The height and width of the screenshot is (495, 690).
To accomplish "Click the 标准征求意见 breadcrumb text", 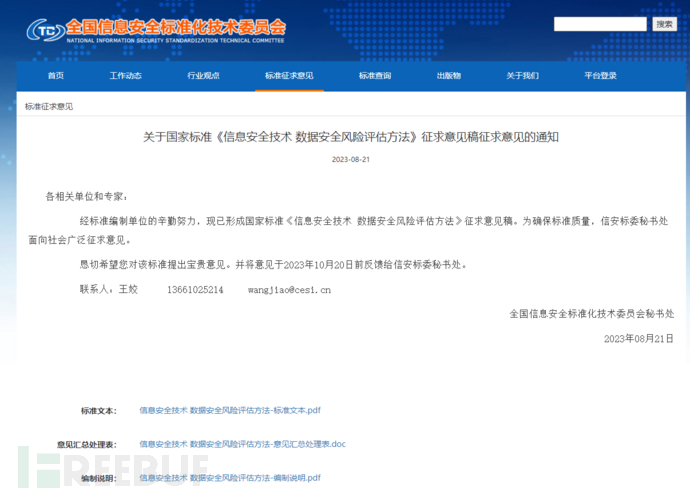I will (x=49, y=106).
